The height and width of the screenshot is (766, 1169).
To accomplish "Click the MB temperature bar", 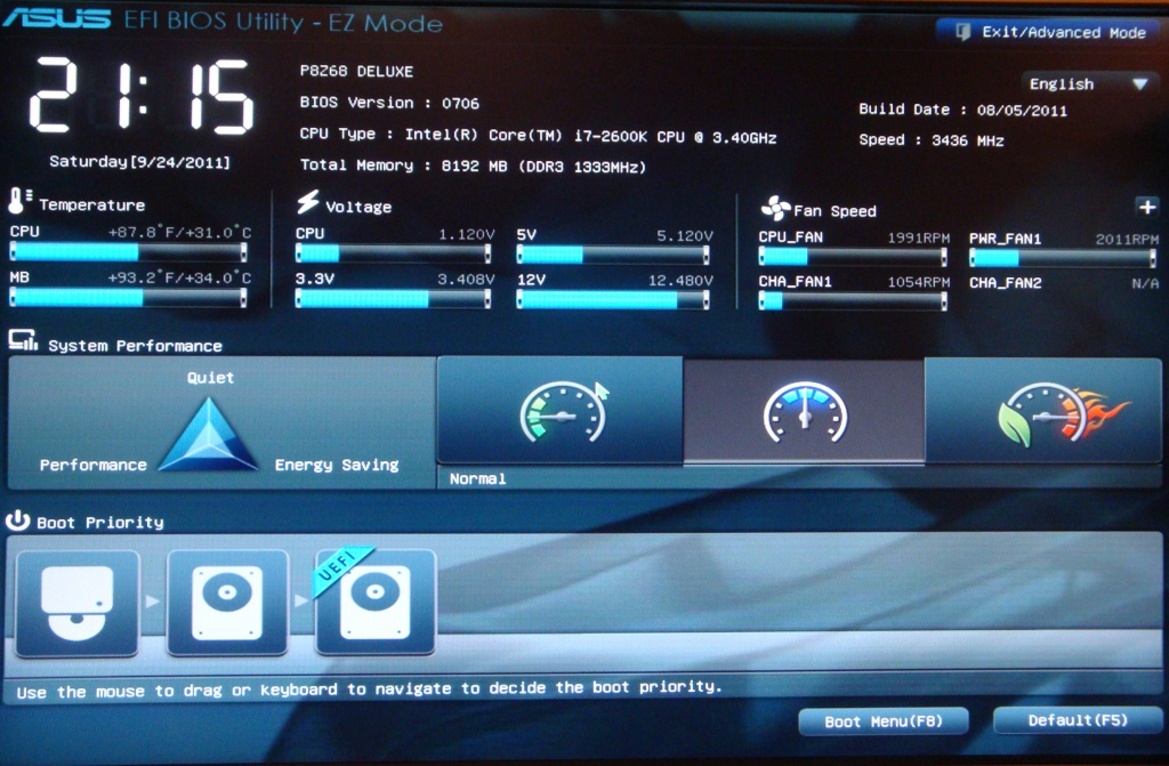I will point(128,298).
